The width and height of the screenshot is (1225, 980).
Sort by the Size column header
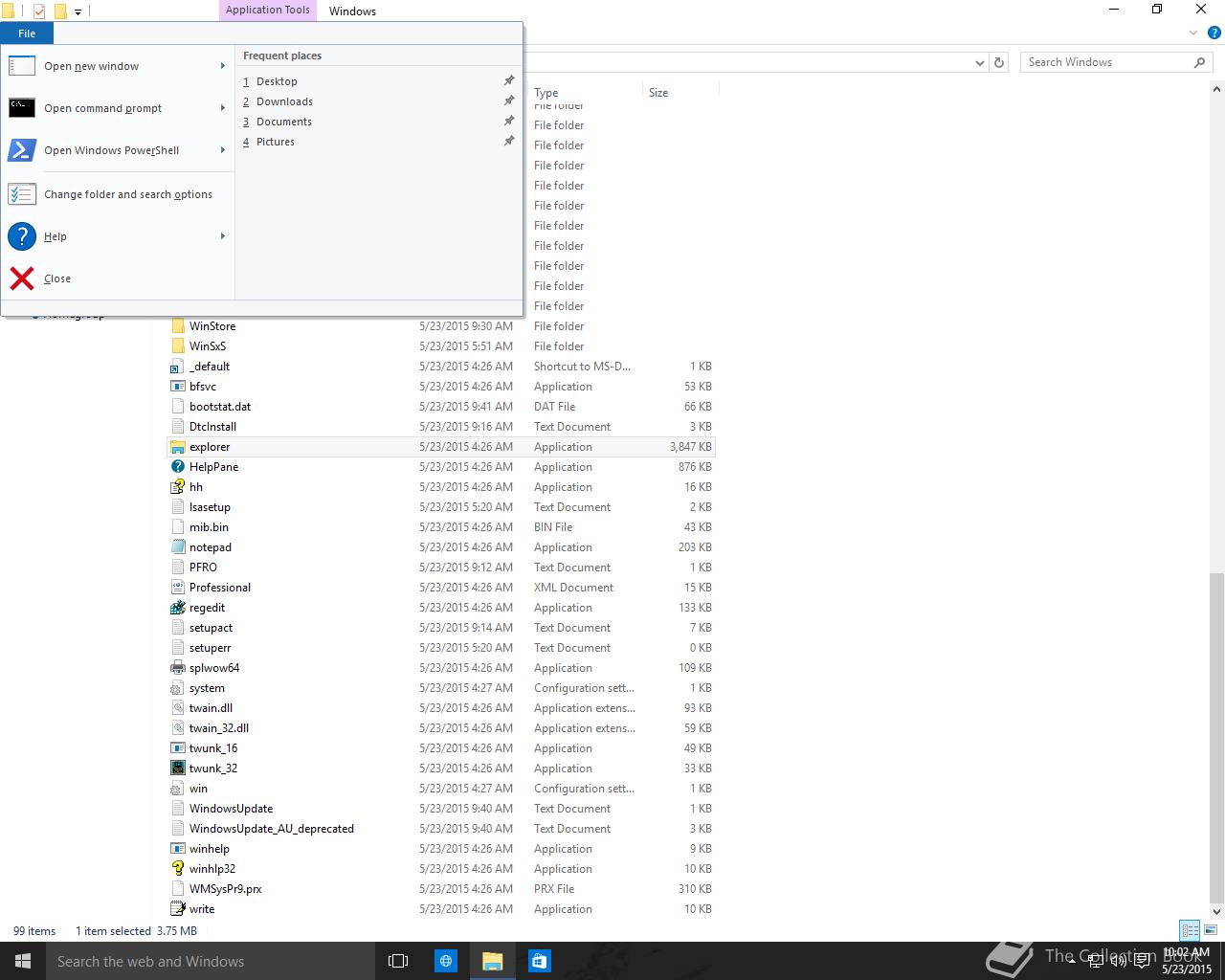(658, 93)
